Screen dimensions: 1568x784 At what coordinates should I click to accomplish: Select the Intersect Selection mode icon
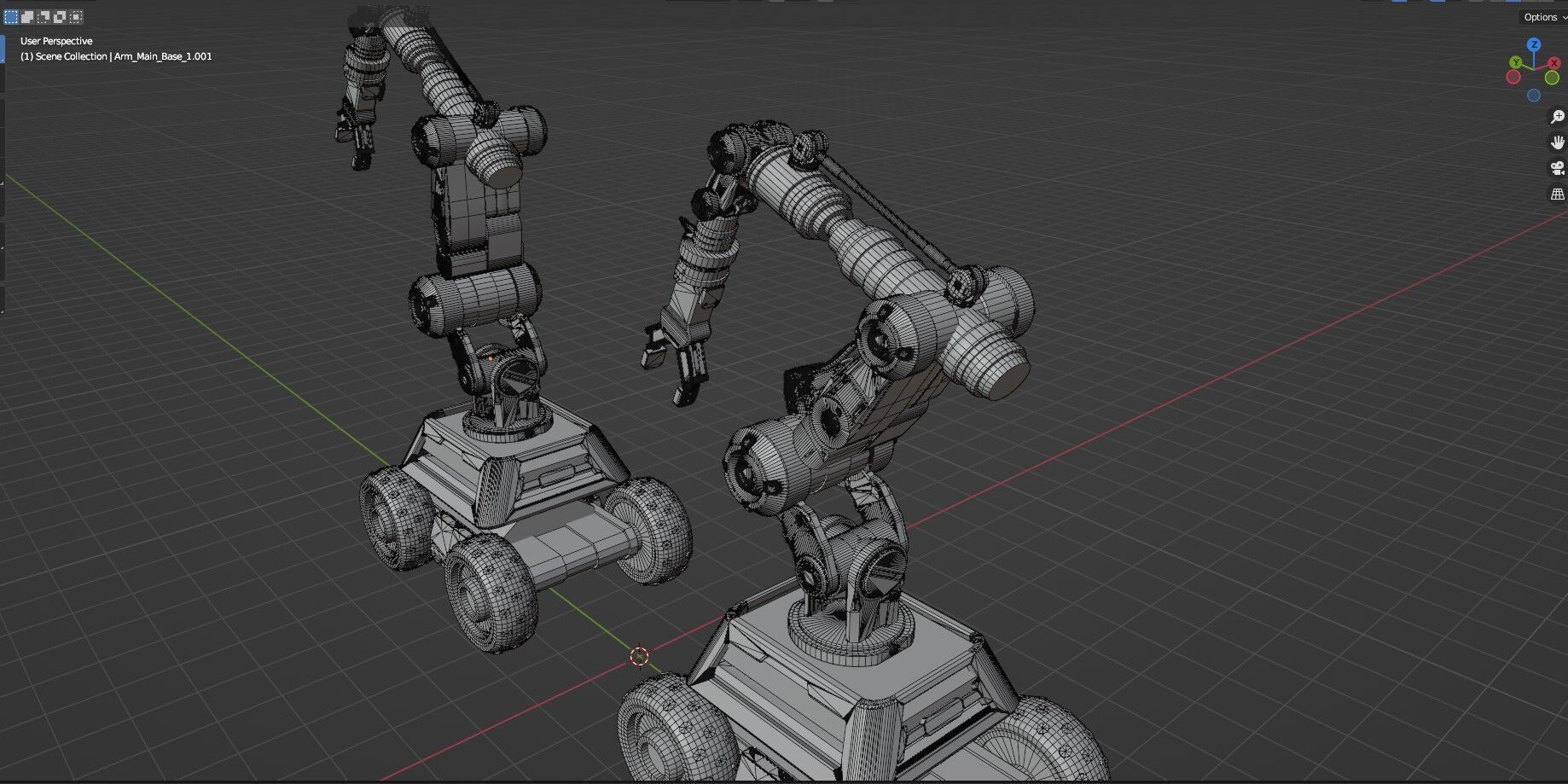(x=76, y=17)
